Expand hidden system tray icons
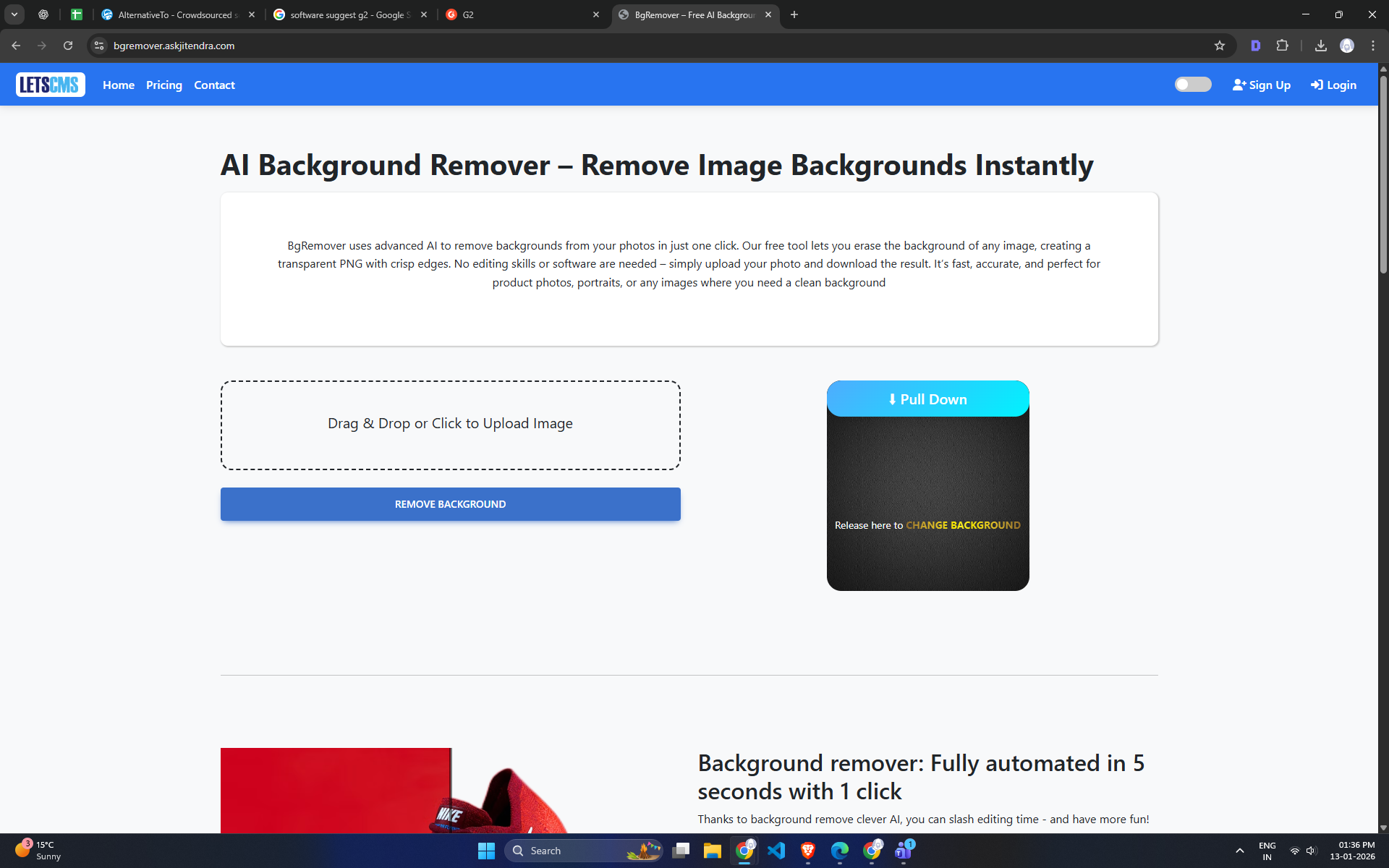Screen dimensions: 1389x868 (x=1239, y=851)
